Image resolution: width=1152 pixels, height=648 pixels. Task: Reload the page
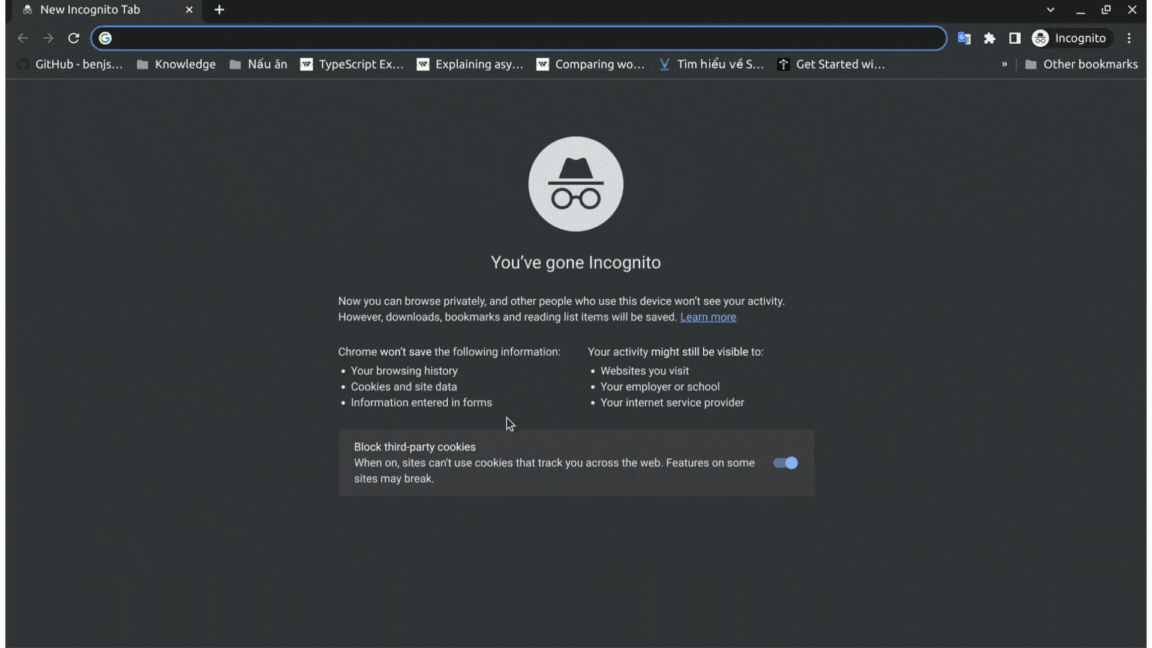click(x=73, y=38)
